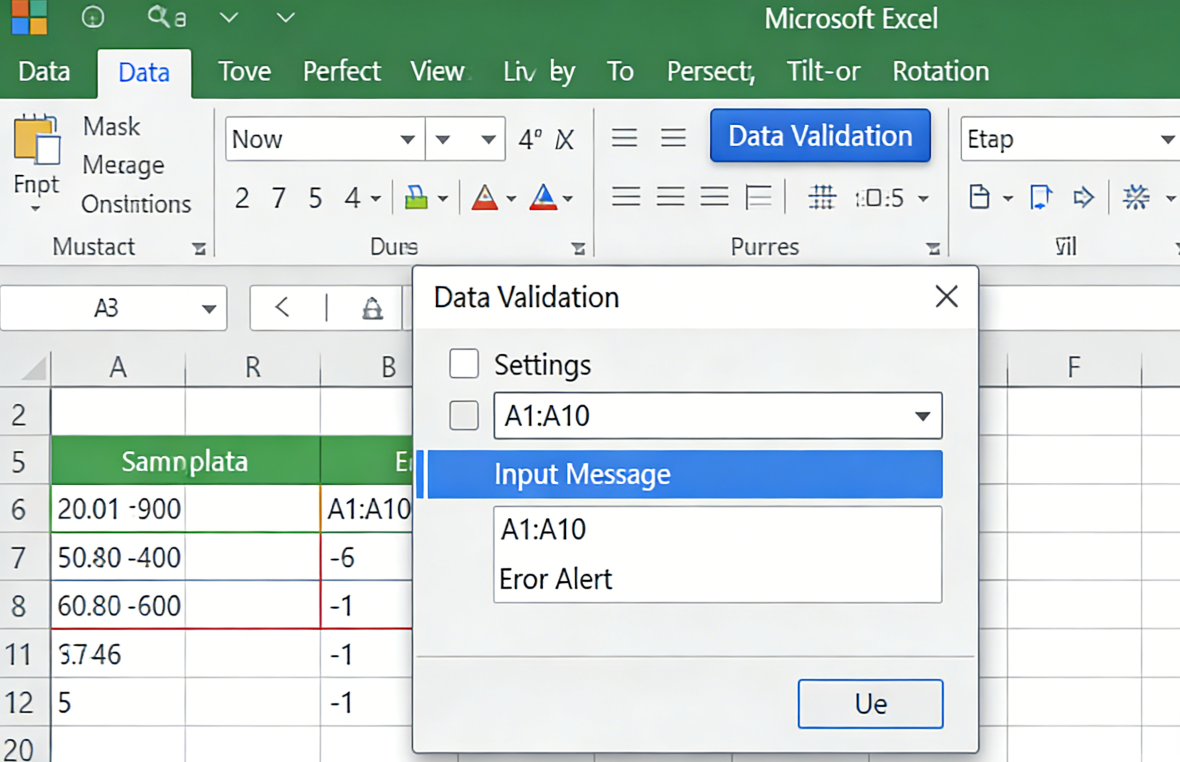The height and width of the screenshot is (762, 1180).
Task: Click the Fnpt paste clipboard icon
Action: tap(36, 139)
